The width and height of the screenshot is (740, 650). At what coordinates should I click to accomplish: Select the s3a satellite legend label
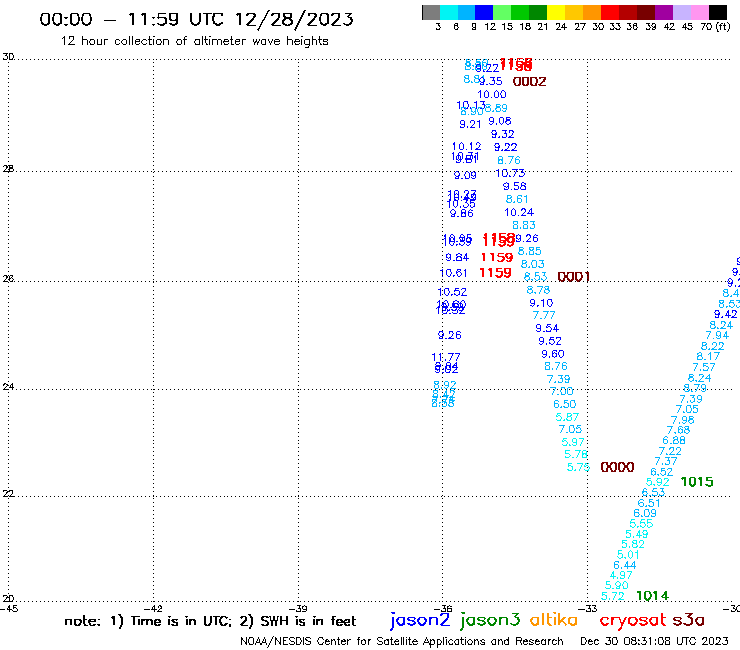(688, 620)
